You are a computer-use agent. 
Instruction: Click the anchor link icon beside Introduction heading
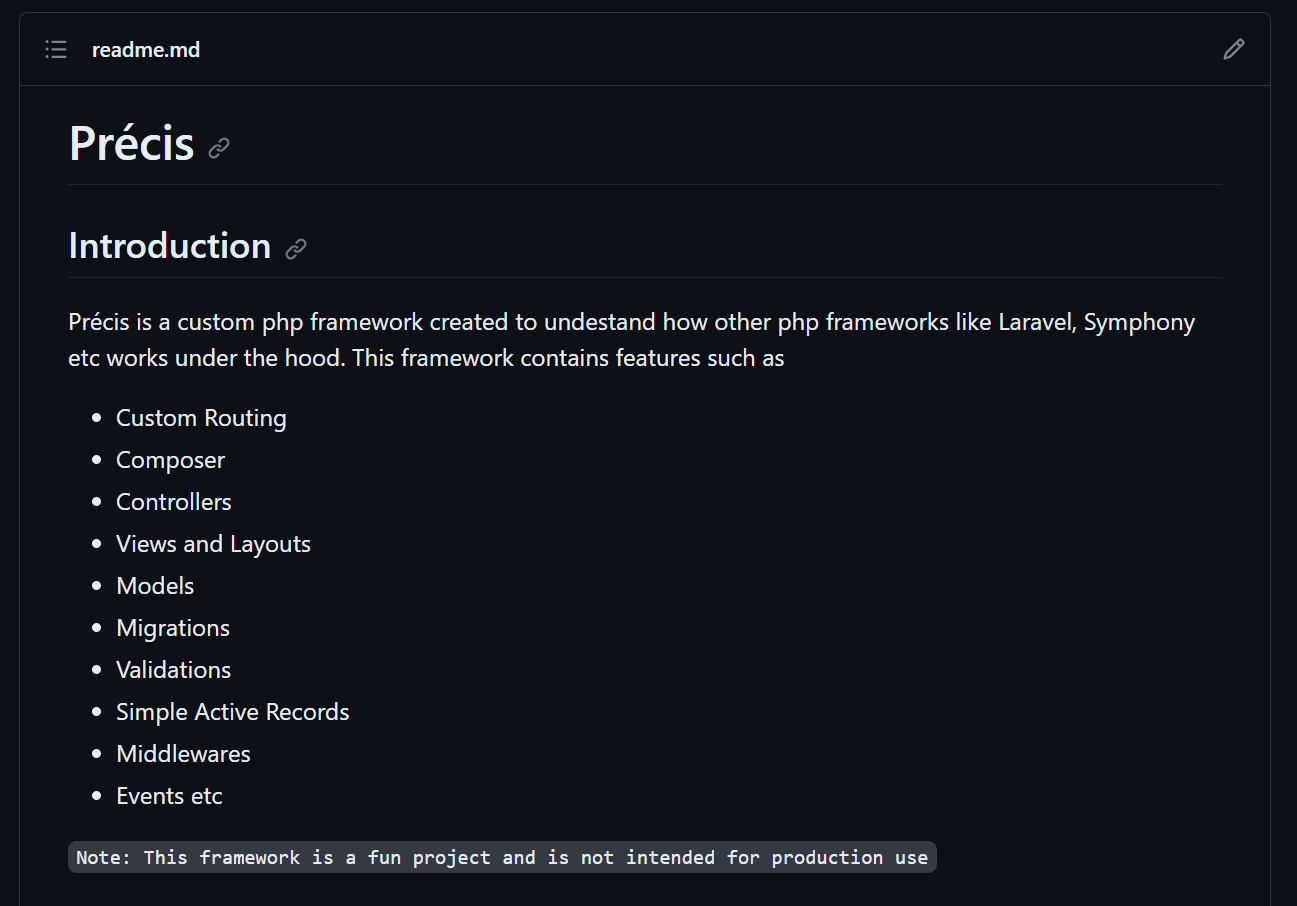(295, 249)
